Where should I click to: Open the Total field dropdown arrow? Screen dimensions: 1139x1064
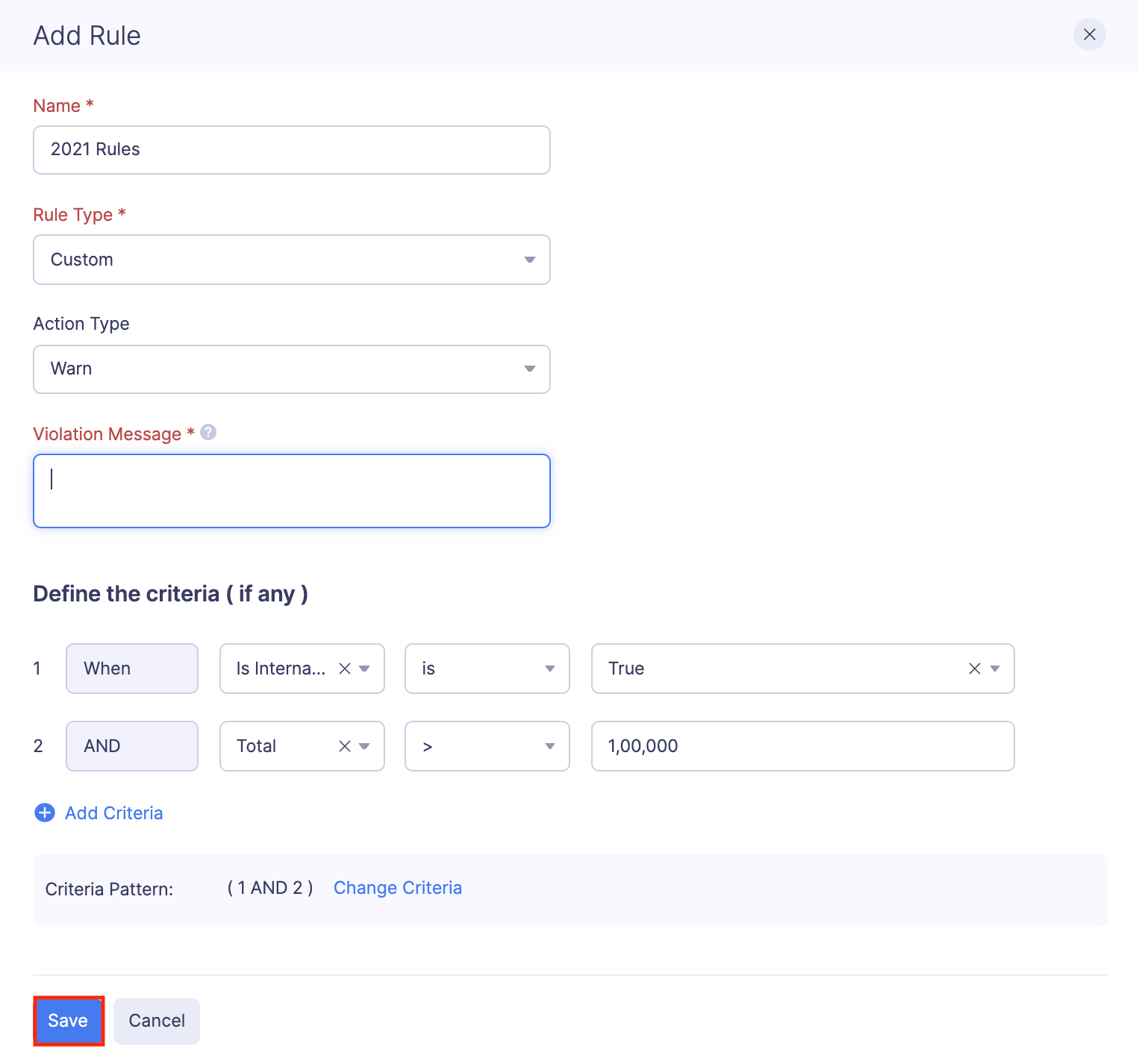tap(365, 746)
